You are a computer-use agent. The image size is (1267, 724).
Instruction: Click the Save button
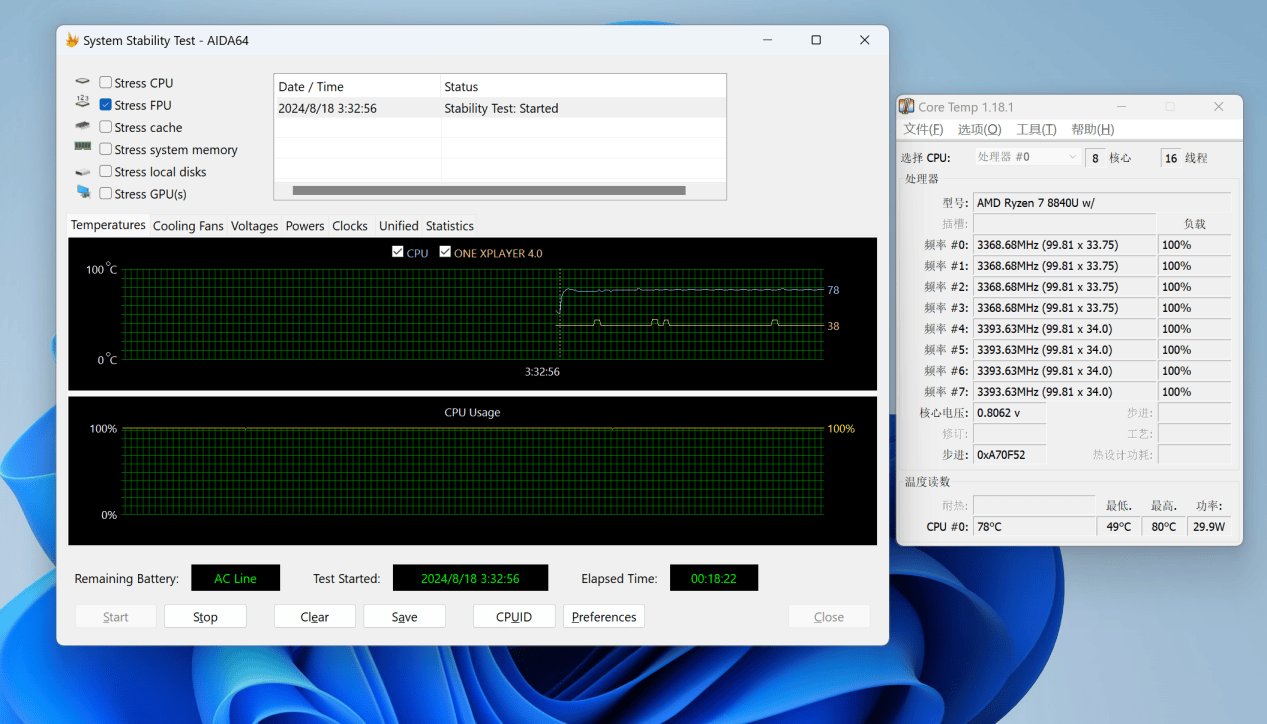point(404,617)
